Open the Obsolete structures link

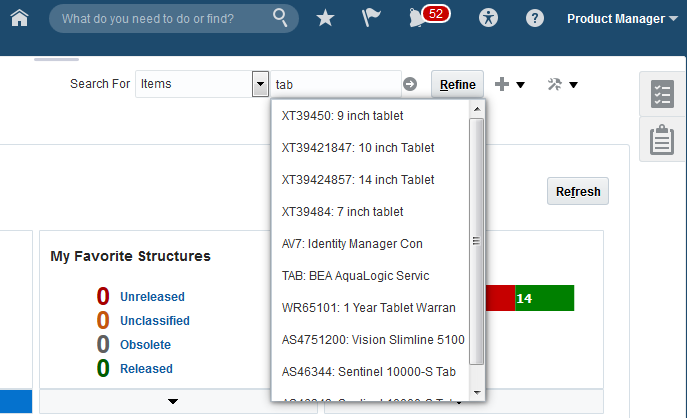[145, 345]
